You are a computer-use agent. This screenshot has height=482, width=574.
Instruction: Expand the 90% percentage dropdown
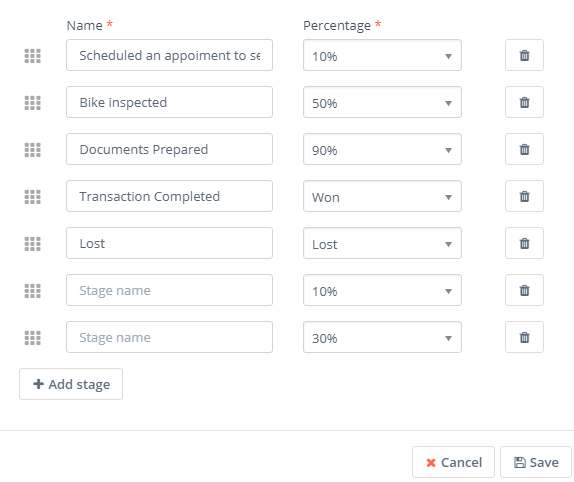pyautogui.click(x=382, y=149)
